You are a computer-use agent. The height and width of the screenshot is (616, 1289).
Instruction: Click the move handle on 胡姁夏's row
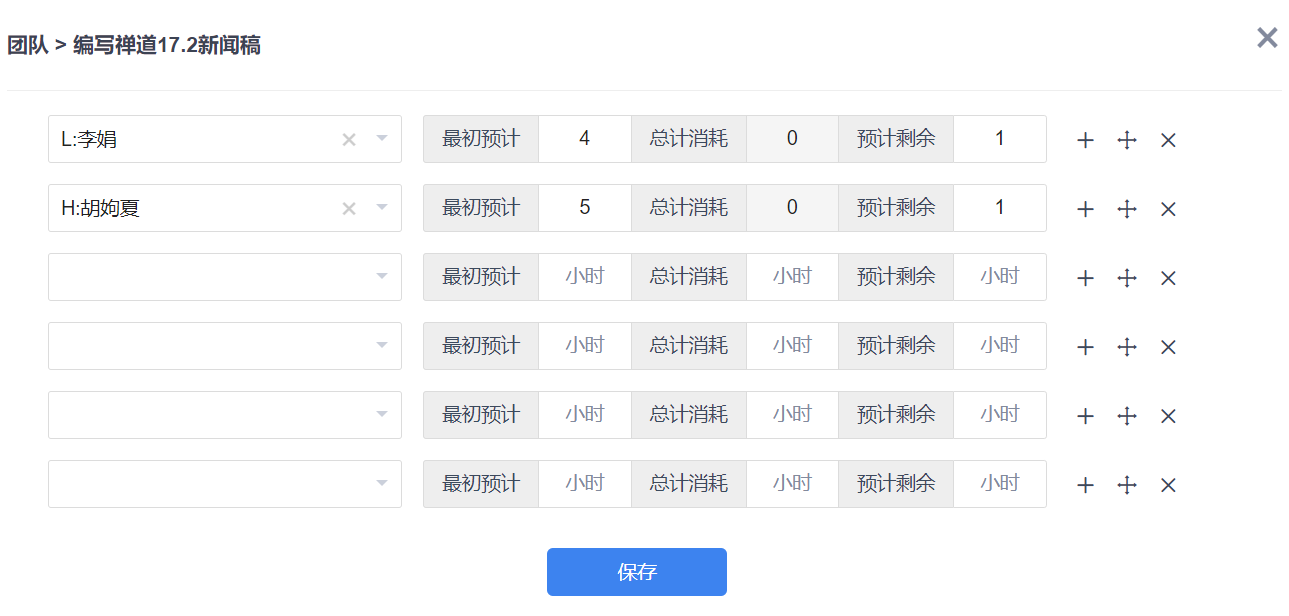pos(1127,209)
